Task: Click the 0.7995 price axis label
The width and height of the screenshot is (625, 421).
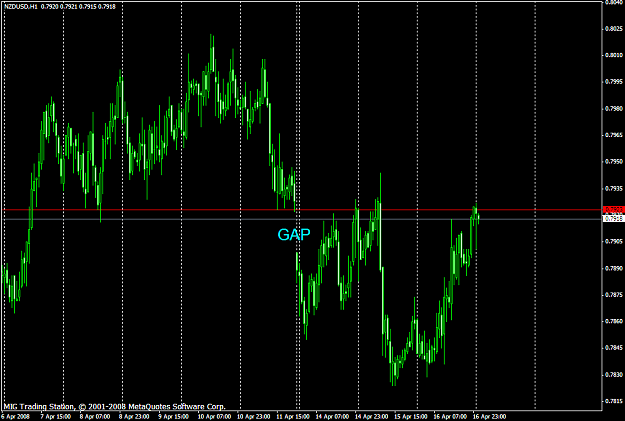Action: point(614,82)
